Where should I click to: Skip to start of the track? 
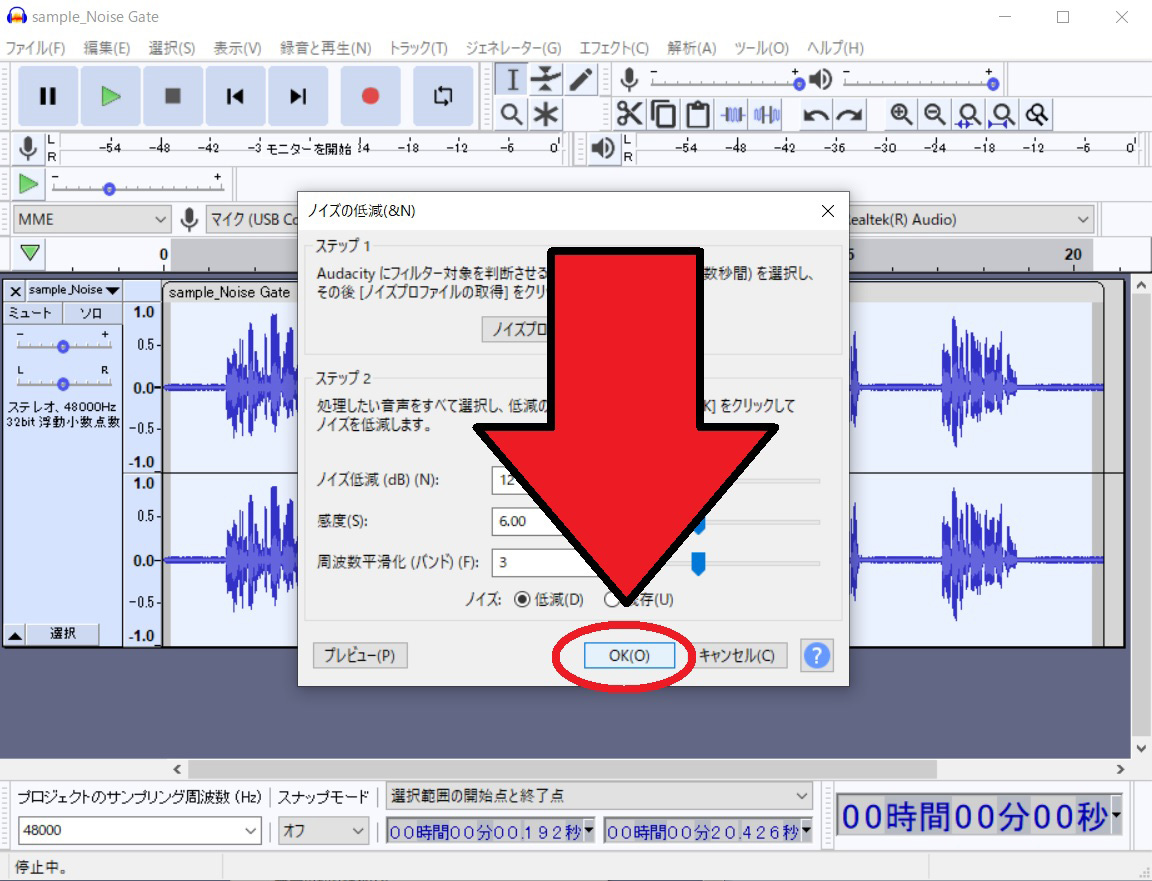point(235,96)
